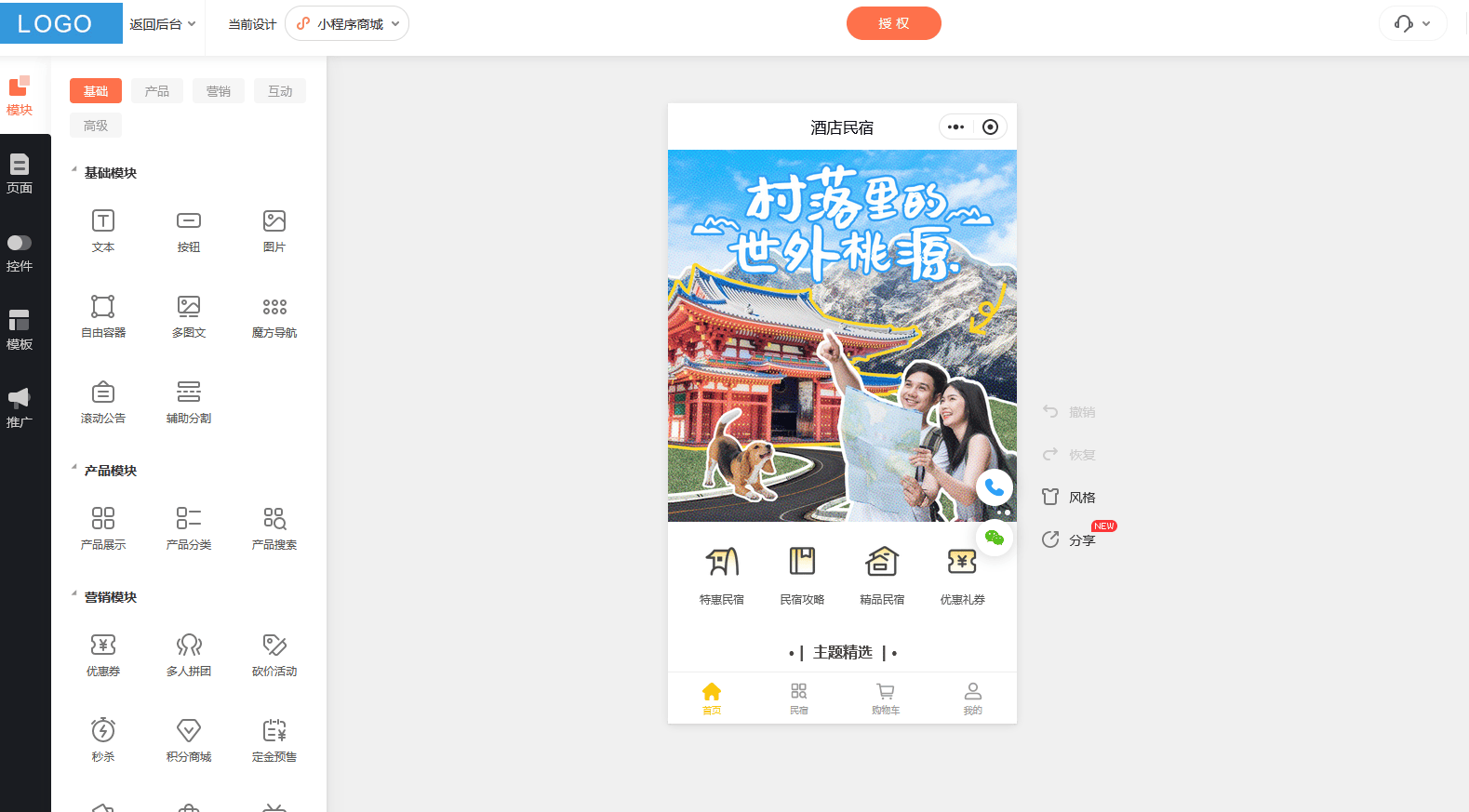Viewport: 1469px width, 812px height.
Task: Open the 页面 sidebar panel
Action: tap(20, 174)
